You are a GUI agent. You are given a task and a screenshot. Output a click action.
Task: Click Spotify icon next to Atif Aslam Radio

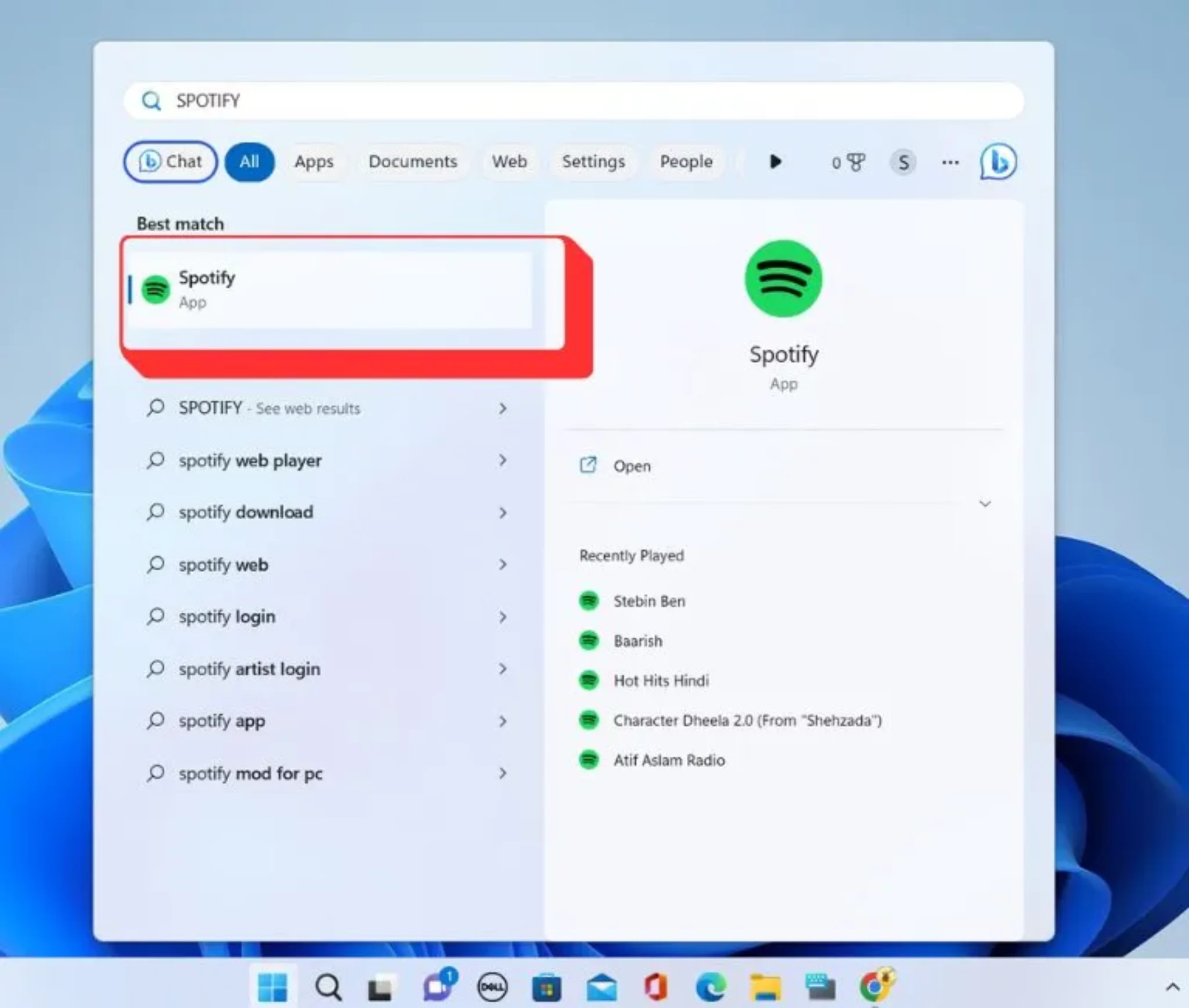tap(589, 759)
